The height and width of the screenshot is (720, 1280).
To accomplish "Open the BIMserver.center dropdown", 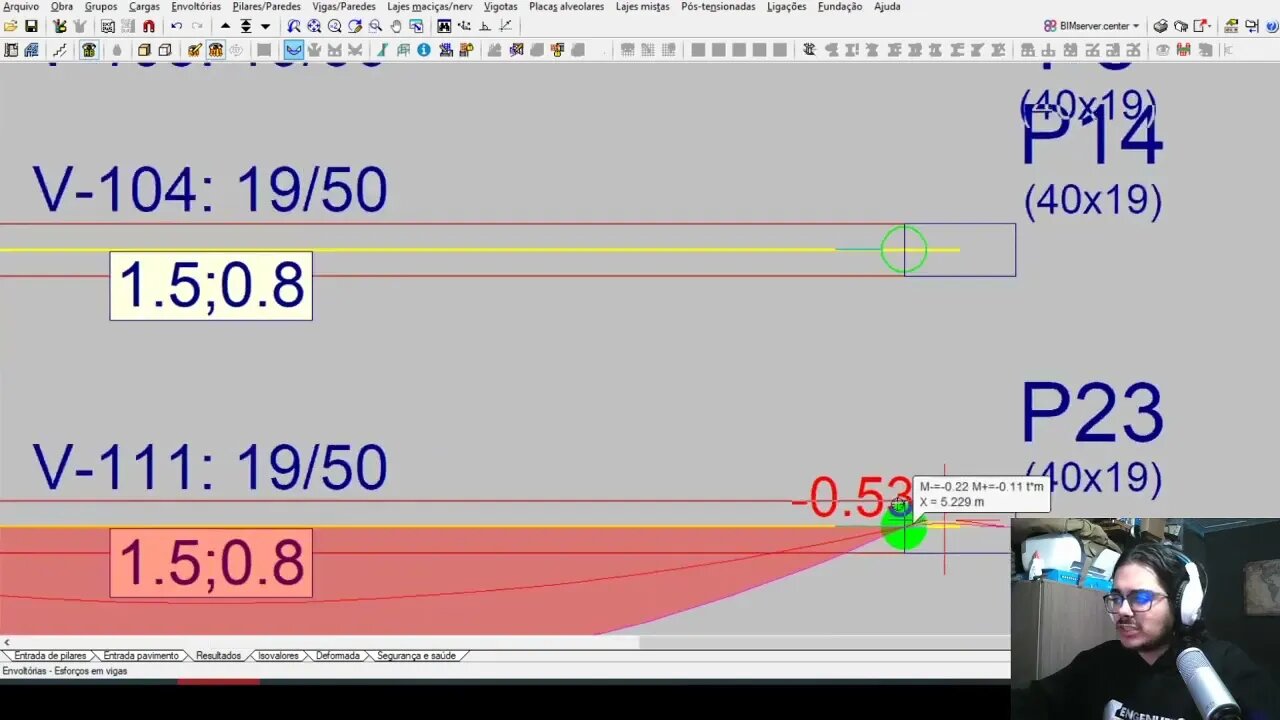I will coord(1091,26).
